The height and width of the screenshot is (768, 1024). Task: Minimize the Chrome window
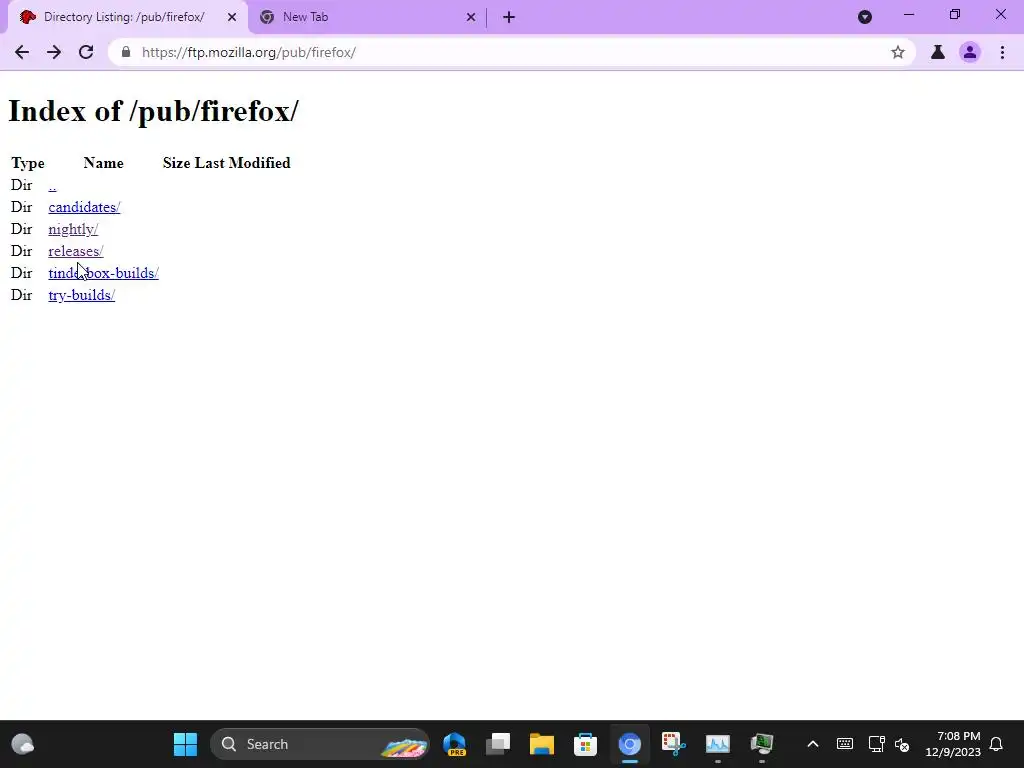908,14
